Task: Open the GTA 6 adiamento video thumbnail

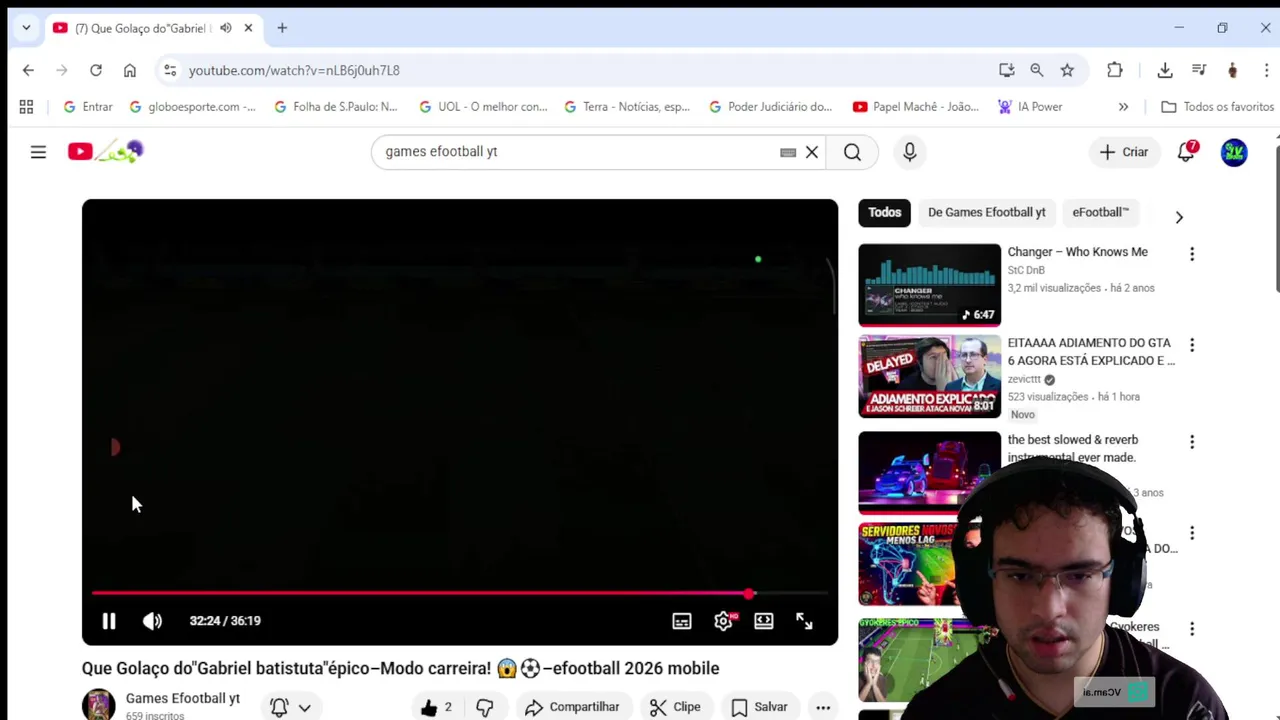Action: tap(929, 376)
